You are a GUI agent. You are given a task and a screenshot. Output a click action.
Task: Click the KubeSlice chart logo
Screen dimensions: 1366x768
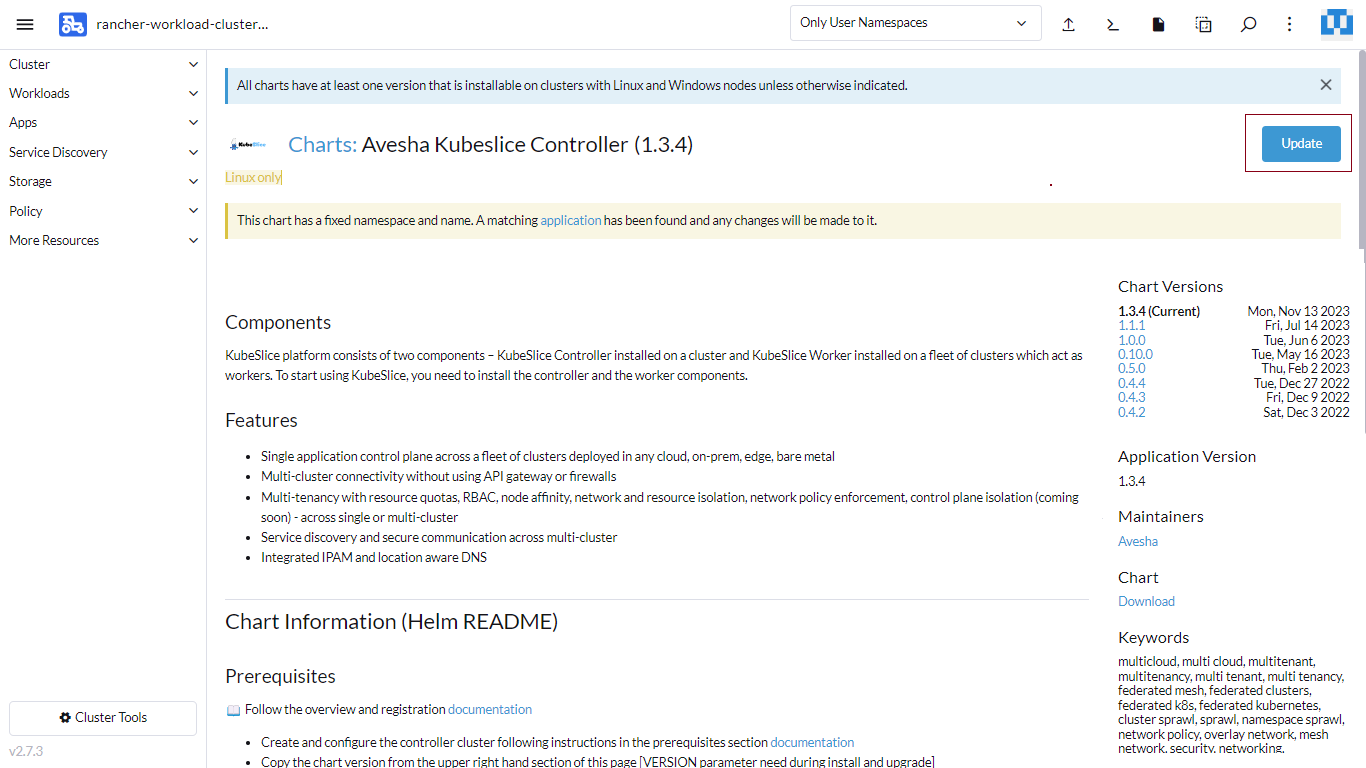(247, 145)
